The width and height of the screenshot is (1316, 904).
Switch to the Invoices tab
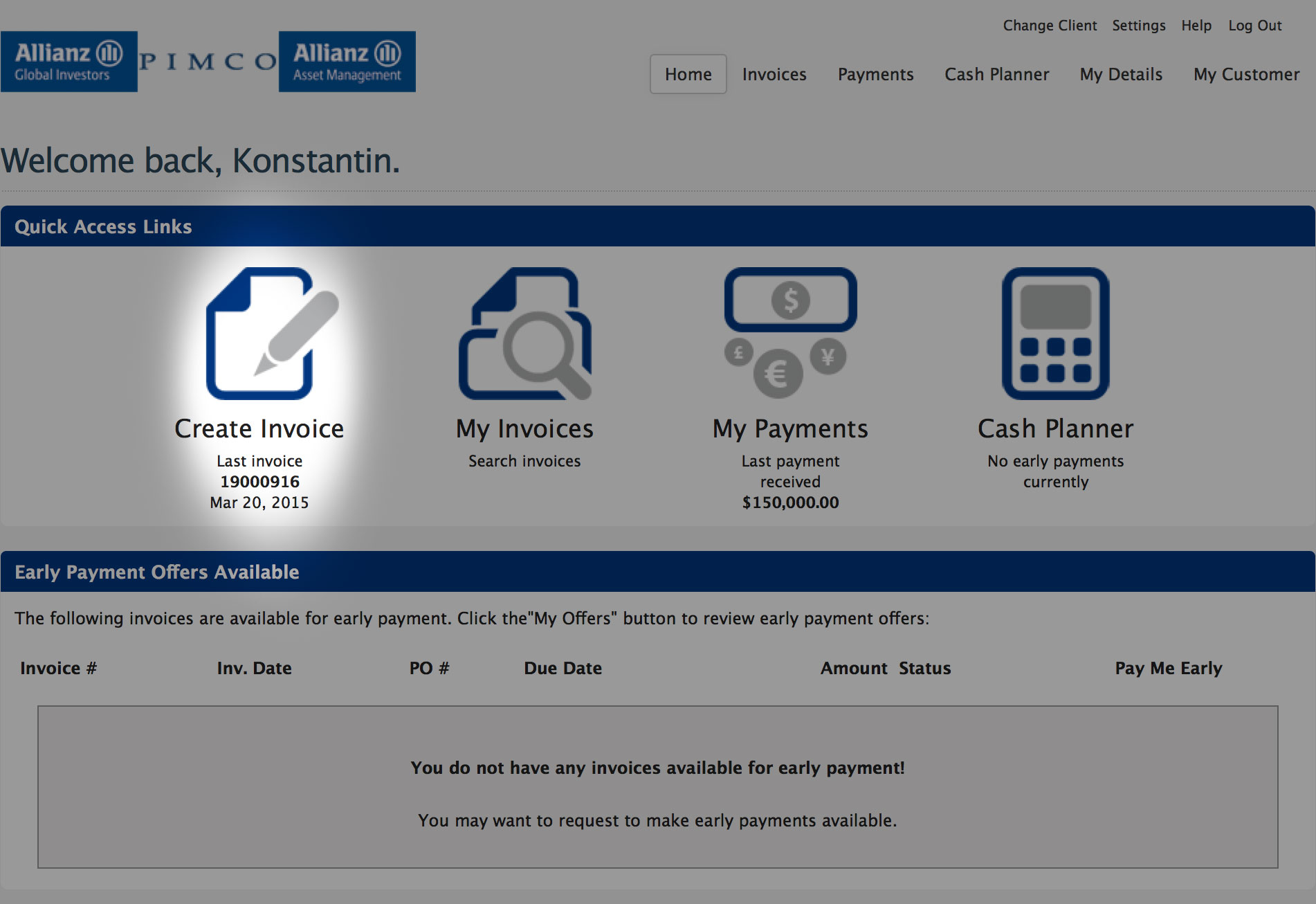coord(774,74)
